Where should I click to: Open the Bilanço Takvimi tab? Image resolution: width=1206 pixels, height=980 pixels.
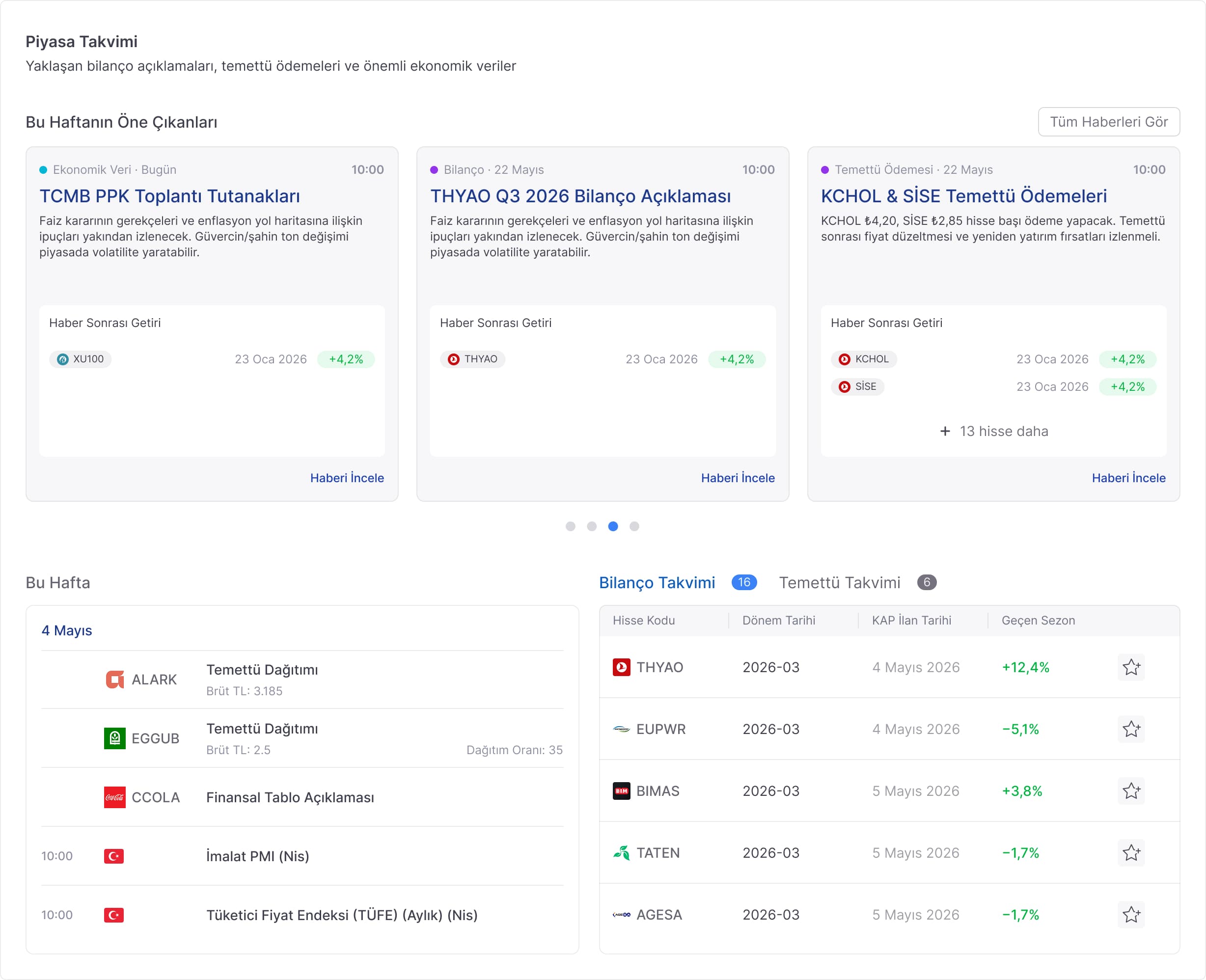click(657, 583)
